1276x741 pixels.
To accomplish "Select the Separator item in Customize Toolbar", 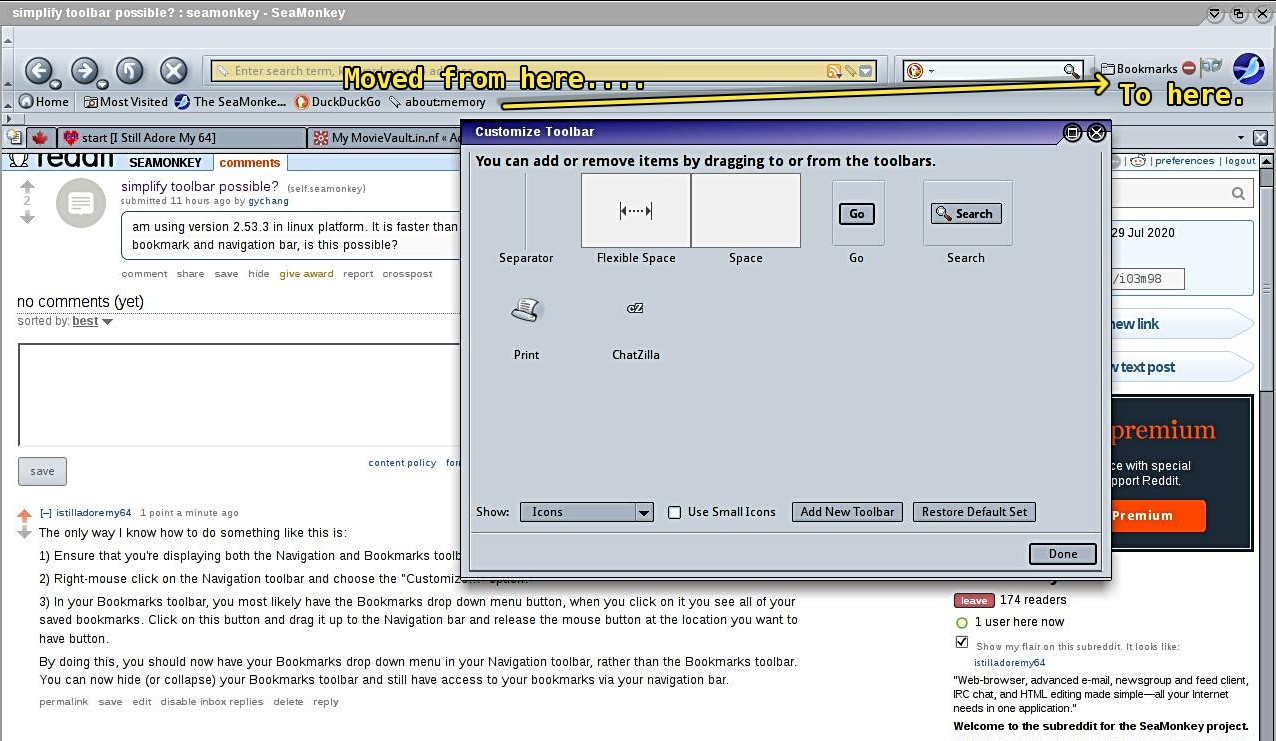I will [526, 219].
